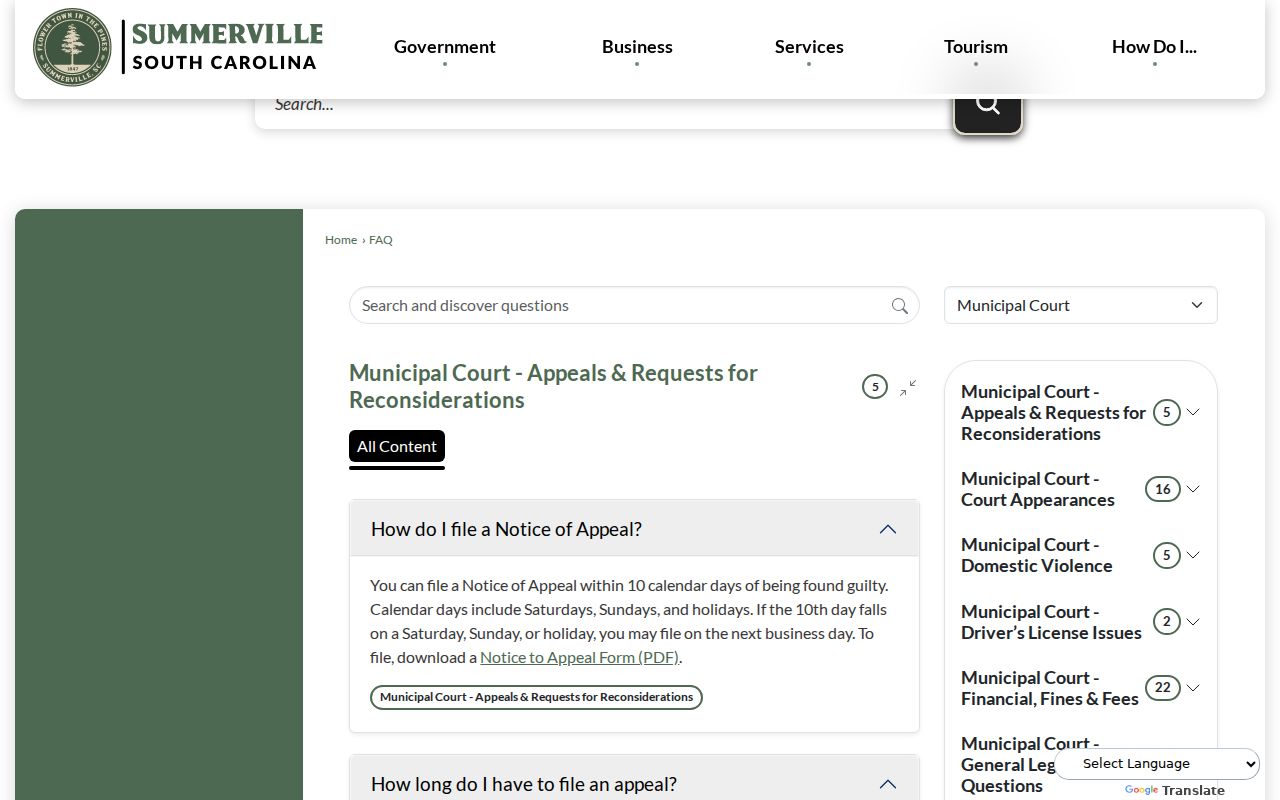Click the FAQ search magnifier icon
1280x800 pixels.
900,306
